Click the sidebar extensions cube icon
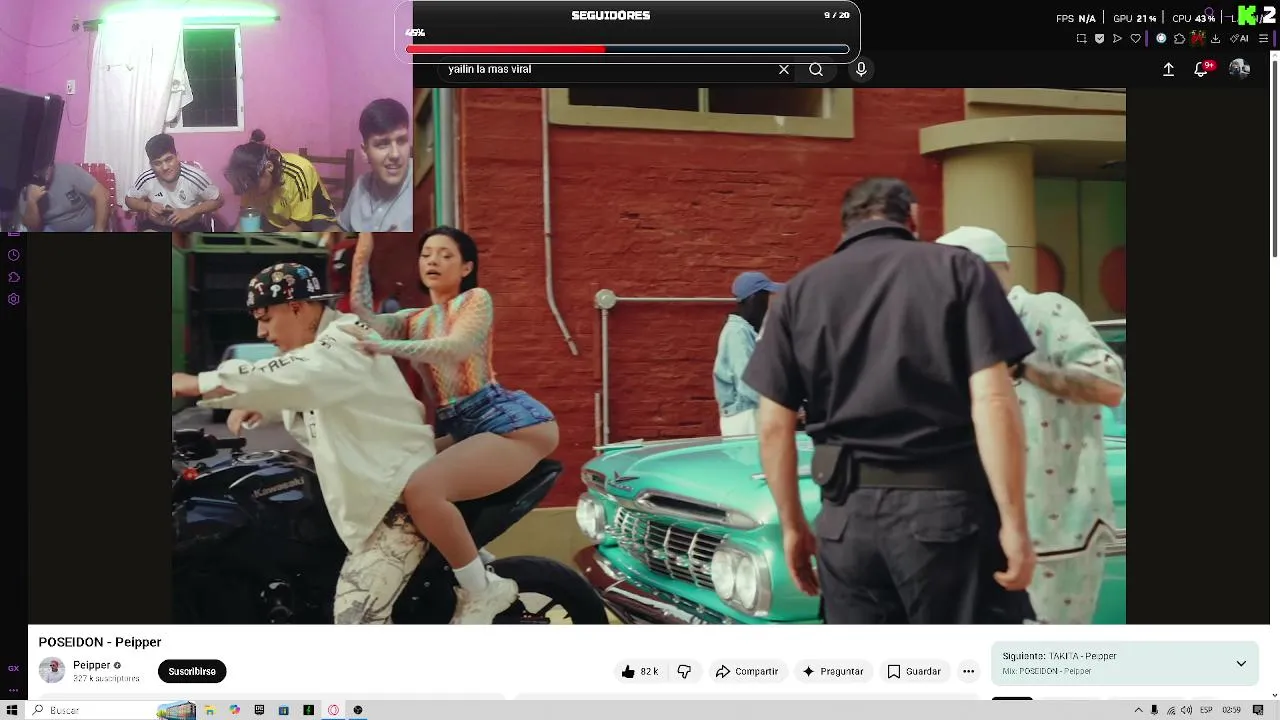1280x720 pixels. pos(13,277)
